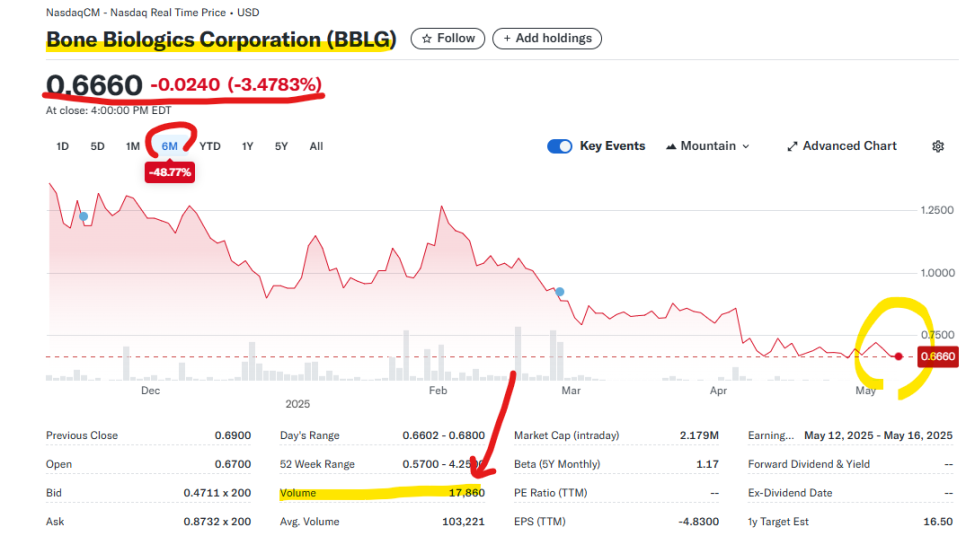
Task: Click the key event dot near December
Action: (84, 216)
